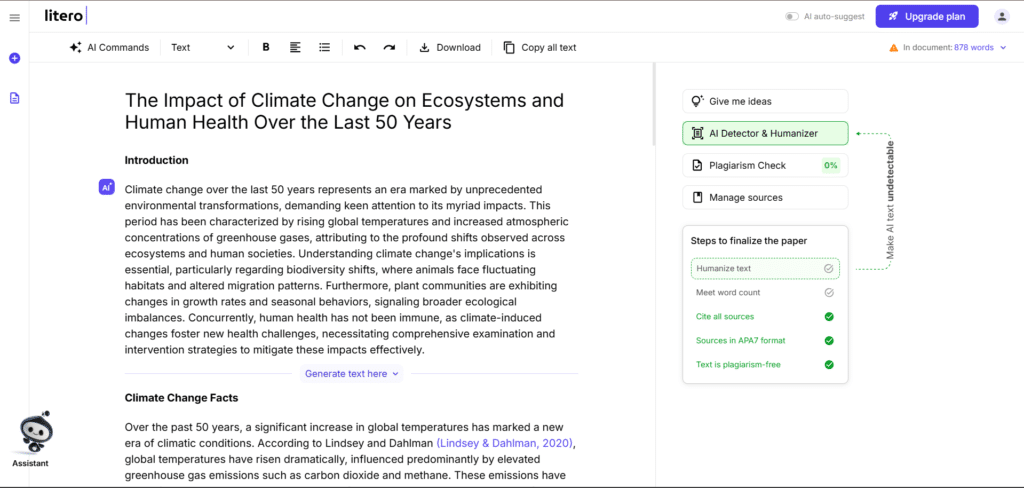The width and height of the screenshot is (1024, 488).
Task: Click the bulleted list icon
Action: pyautogui.click(x=324, y=47)
